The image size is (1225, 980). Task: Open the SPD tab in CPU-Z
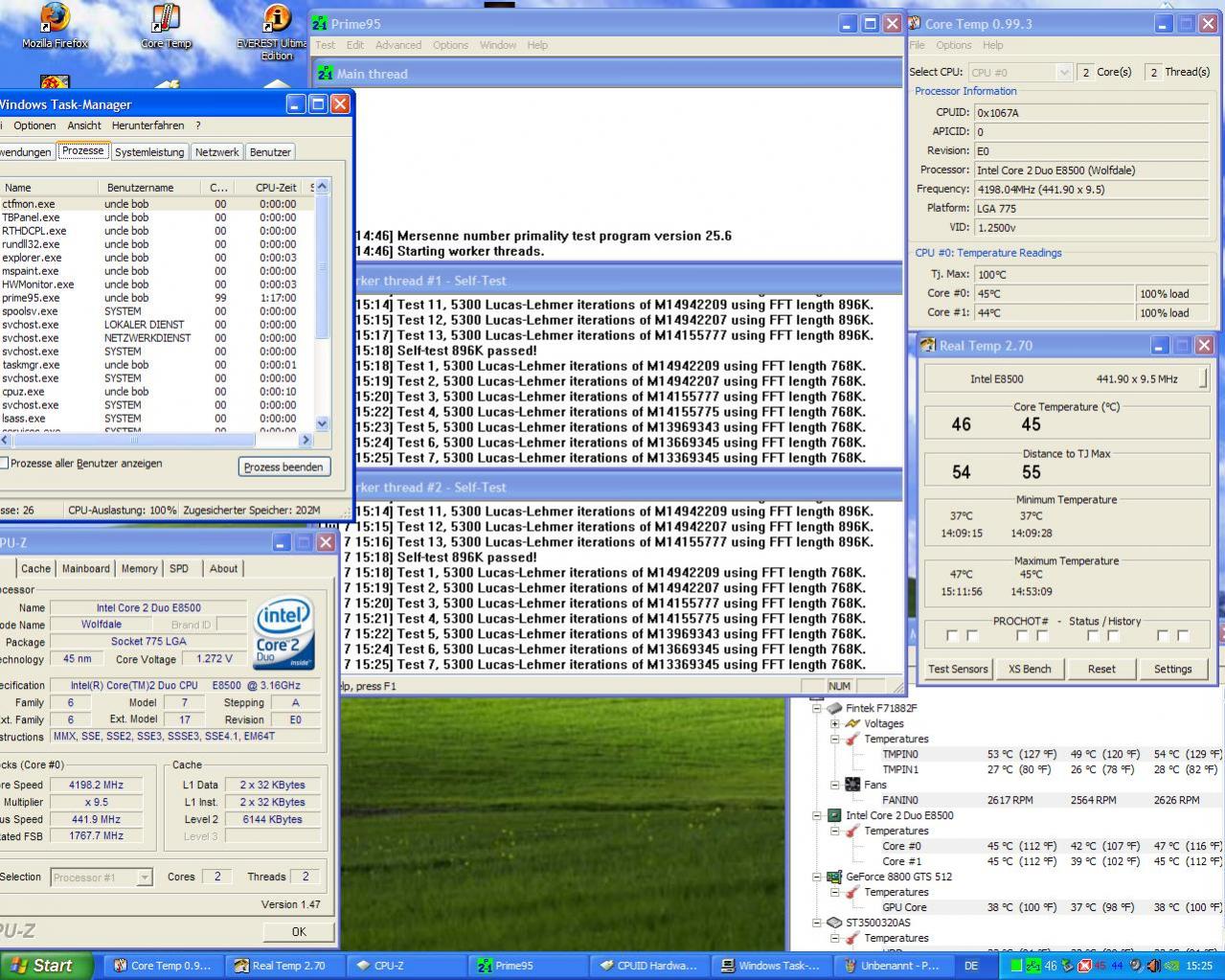click(179, 568)
